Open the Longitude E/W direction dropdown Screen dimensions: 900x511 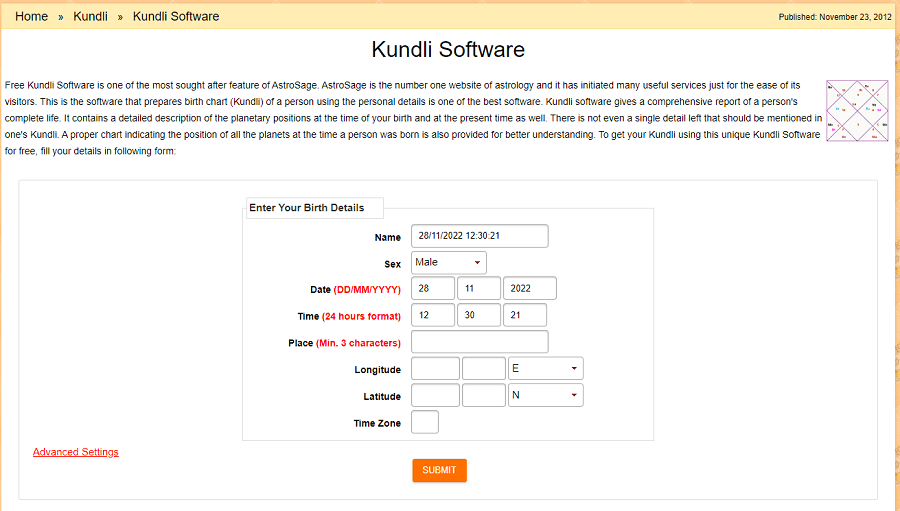[545, 369]
